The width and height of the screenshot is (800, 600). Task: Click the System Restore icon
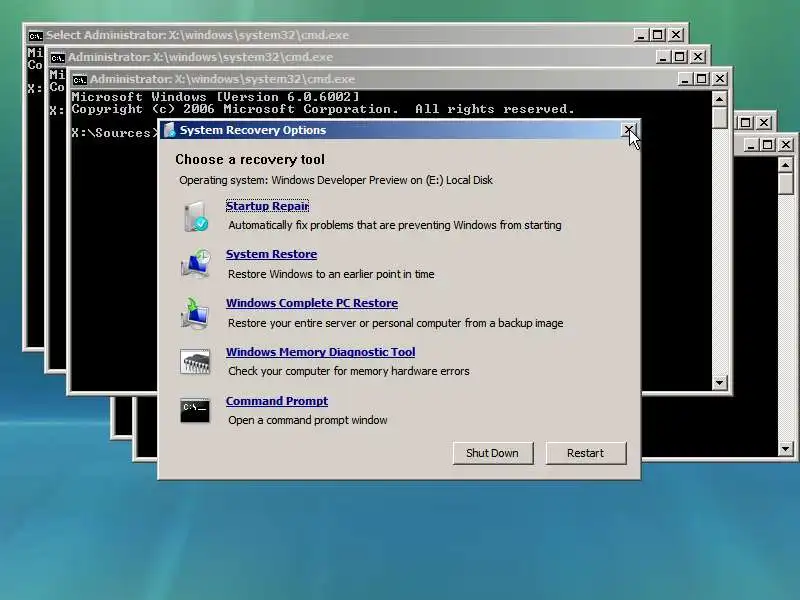pyautogui.click(x=195, y=263)
